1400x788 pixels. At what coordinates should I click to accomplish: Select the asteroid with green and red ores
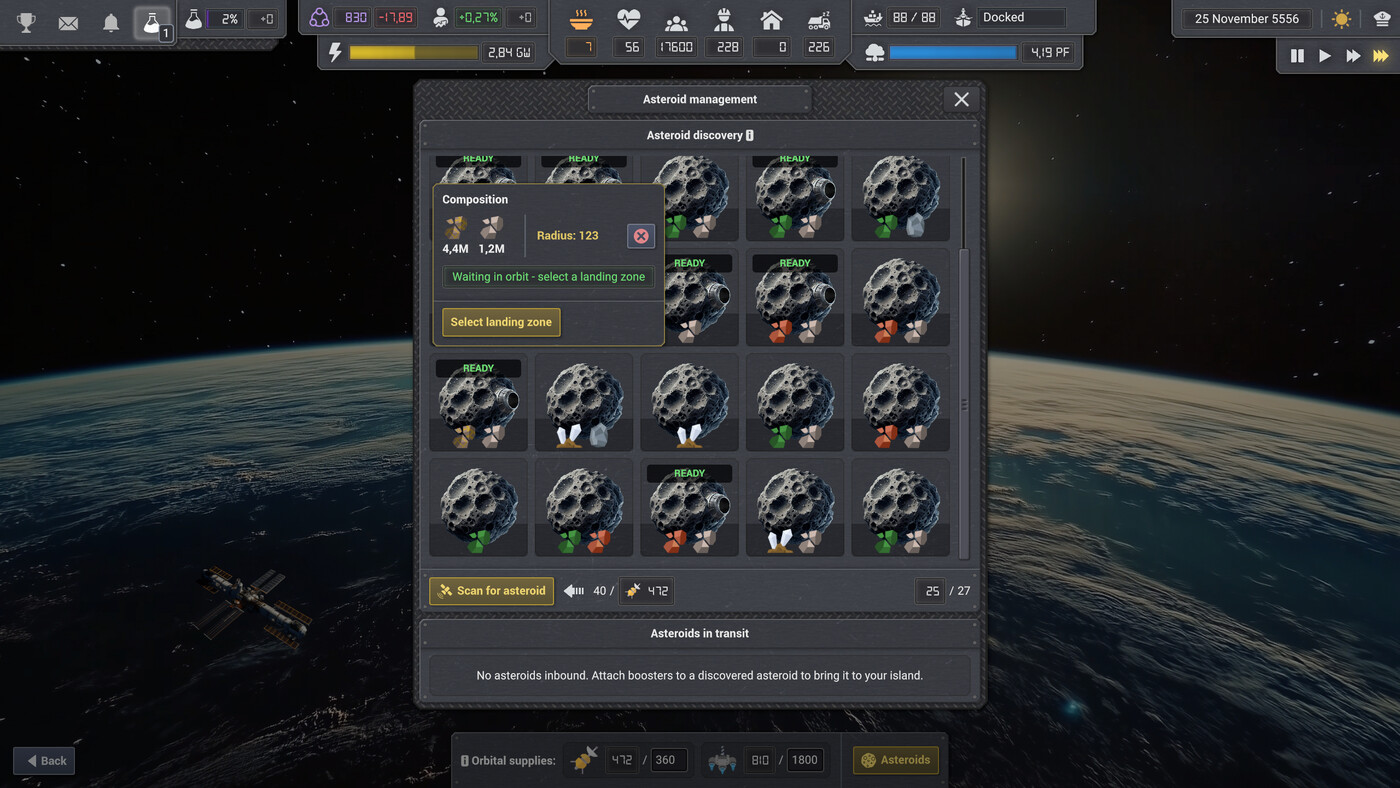pyautogui.click(x=584, y=507)
